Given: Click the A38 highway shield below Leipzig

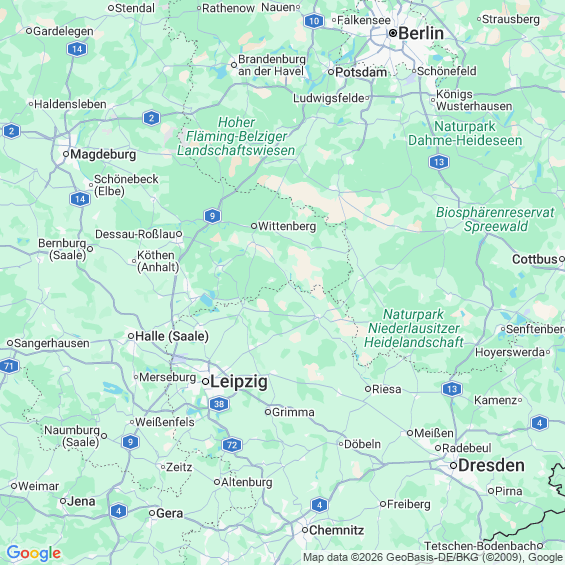Looking at the screenshot, I should [x=219, y=404].
